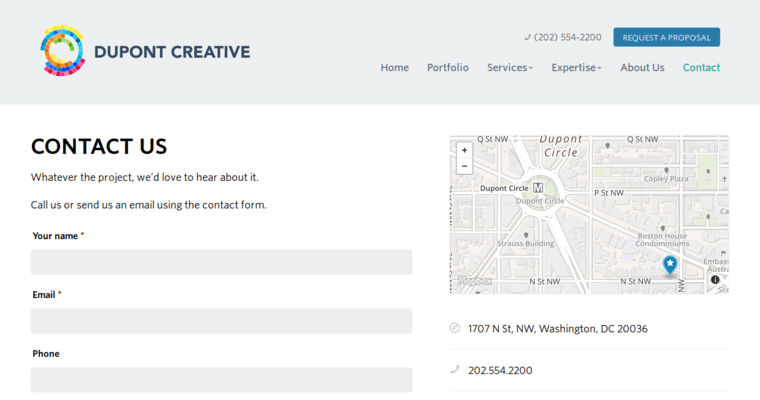Focus the Your name input field
The height and width of the screenshot is (400, 760).
(221, 262)
